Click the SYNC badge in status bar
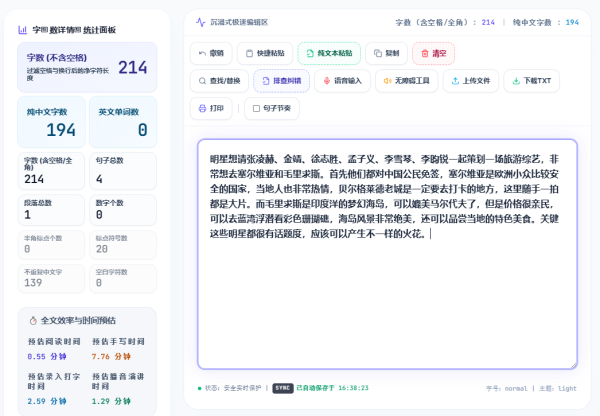Screen dimensions: 600x416 (x=283, y=388)
